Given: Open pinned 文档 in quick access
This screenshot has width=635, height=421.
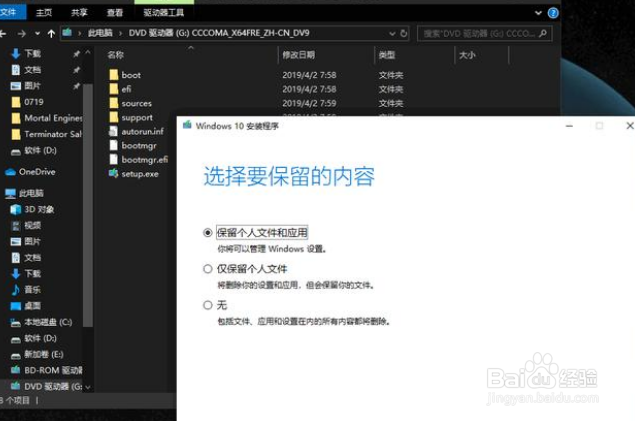Looking at the screenshot, I should 32,70.
